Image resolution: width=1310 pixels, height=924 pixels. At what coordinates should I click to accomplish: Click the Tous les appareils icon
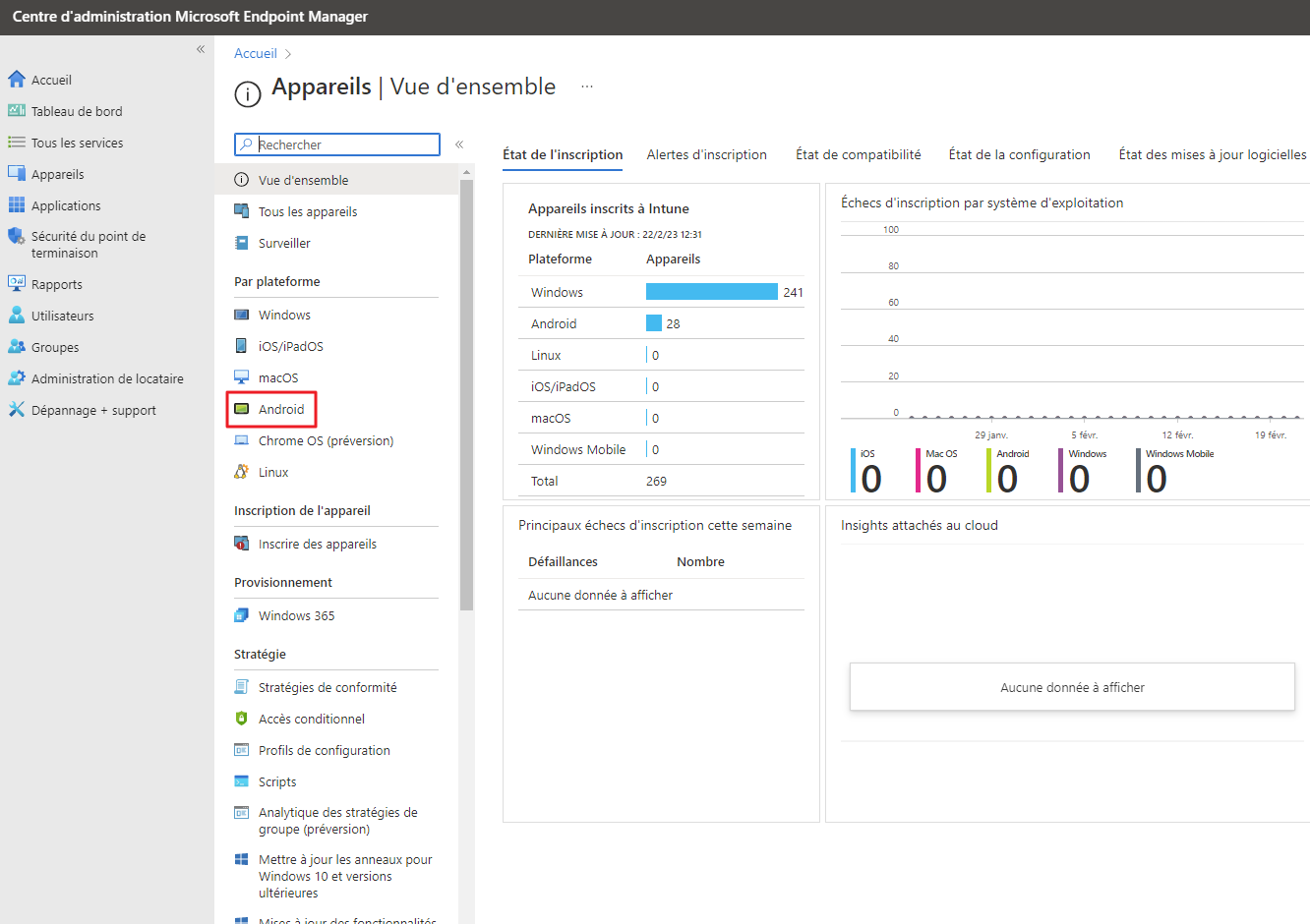pyautogui.click(x=241, y=211)
